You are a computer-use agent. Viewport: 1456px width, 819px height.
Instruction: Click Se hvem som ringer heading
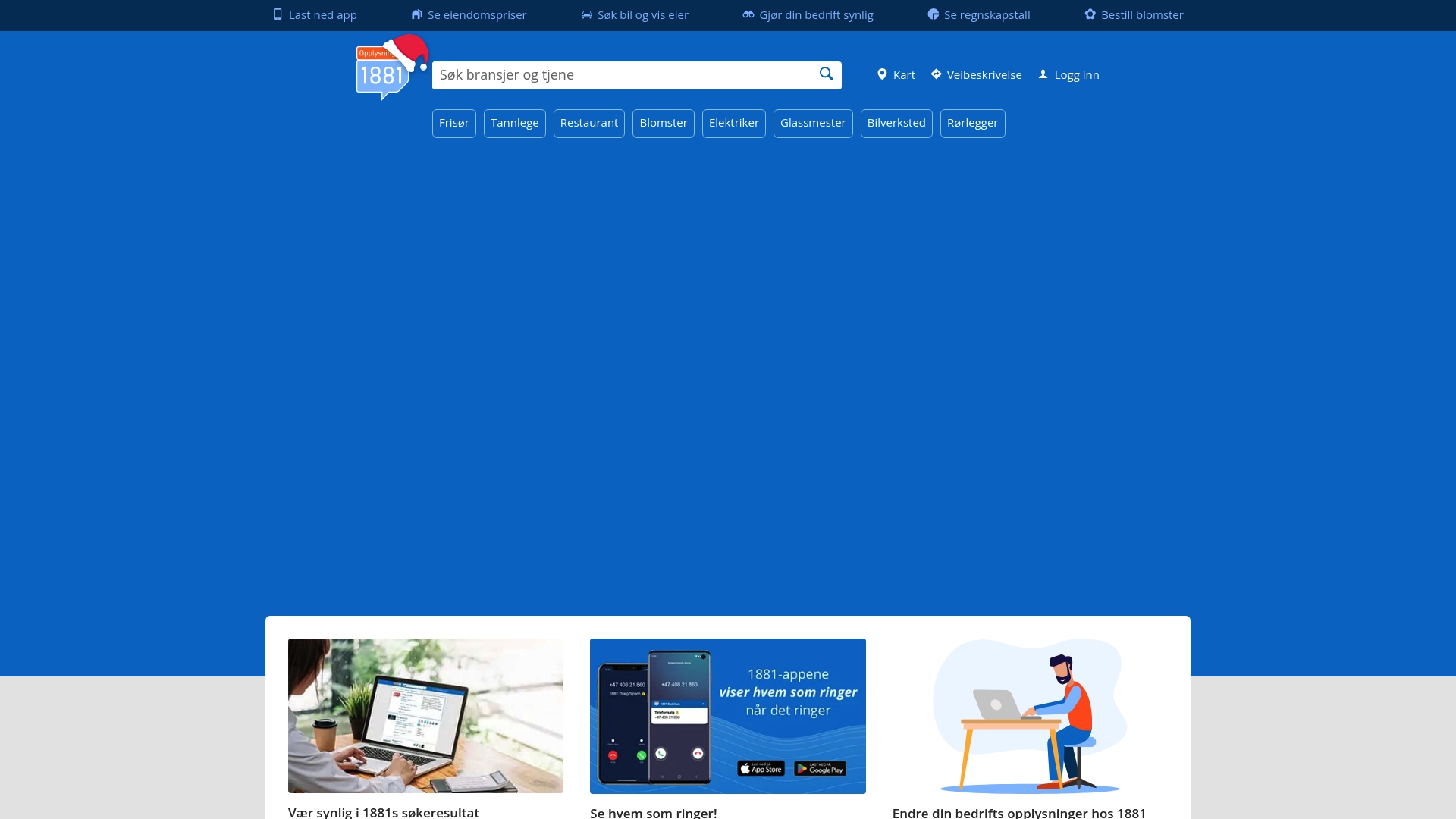point(654,812)
